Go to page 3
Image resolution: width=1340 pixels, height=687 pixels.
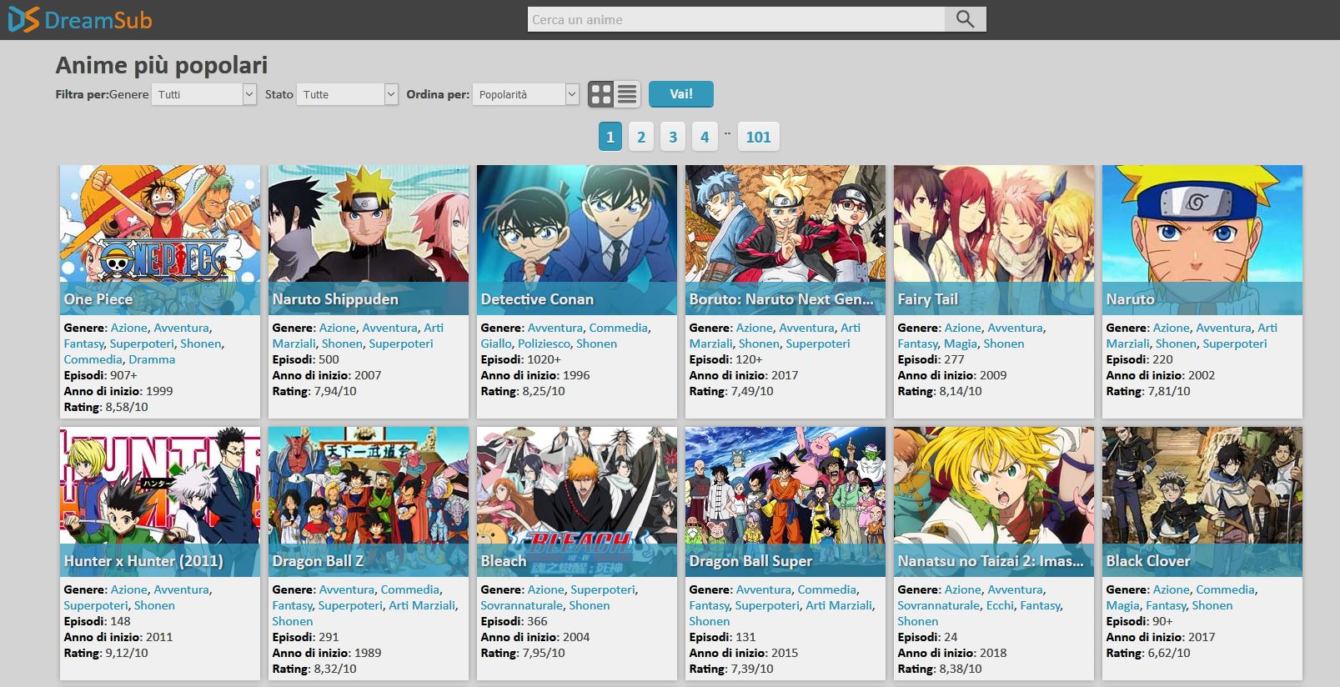[x=673, y=137]
